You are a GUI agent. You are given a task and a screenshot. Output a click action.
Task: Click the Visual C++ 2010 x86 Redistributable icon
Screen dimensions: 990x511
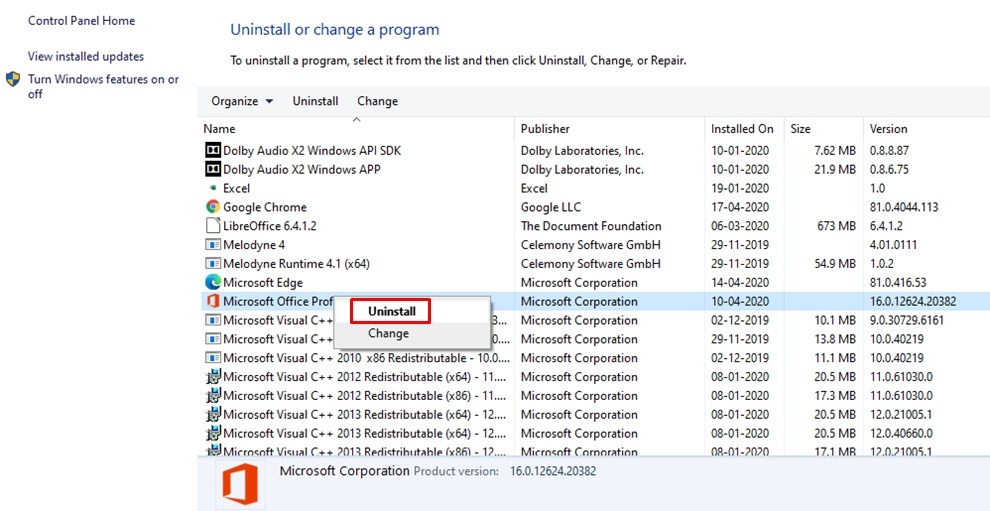tap(213, 358)
